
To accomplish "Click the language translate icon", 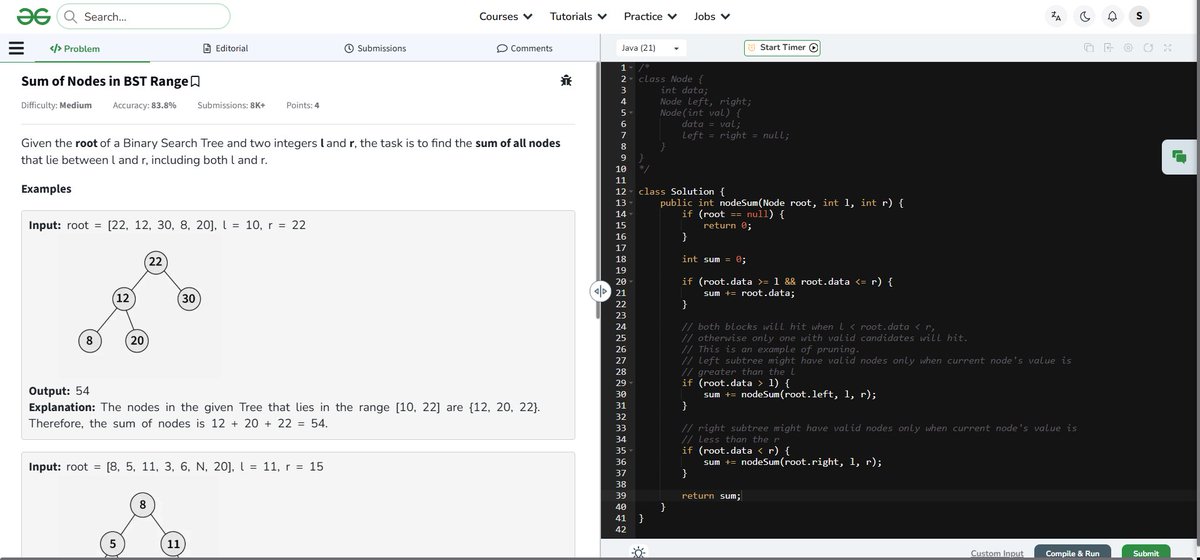I will pyautogui.click(x=1057, y=16).
